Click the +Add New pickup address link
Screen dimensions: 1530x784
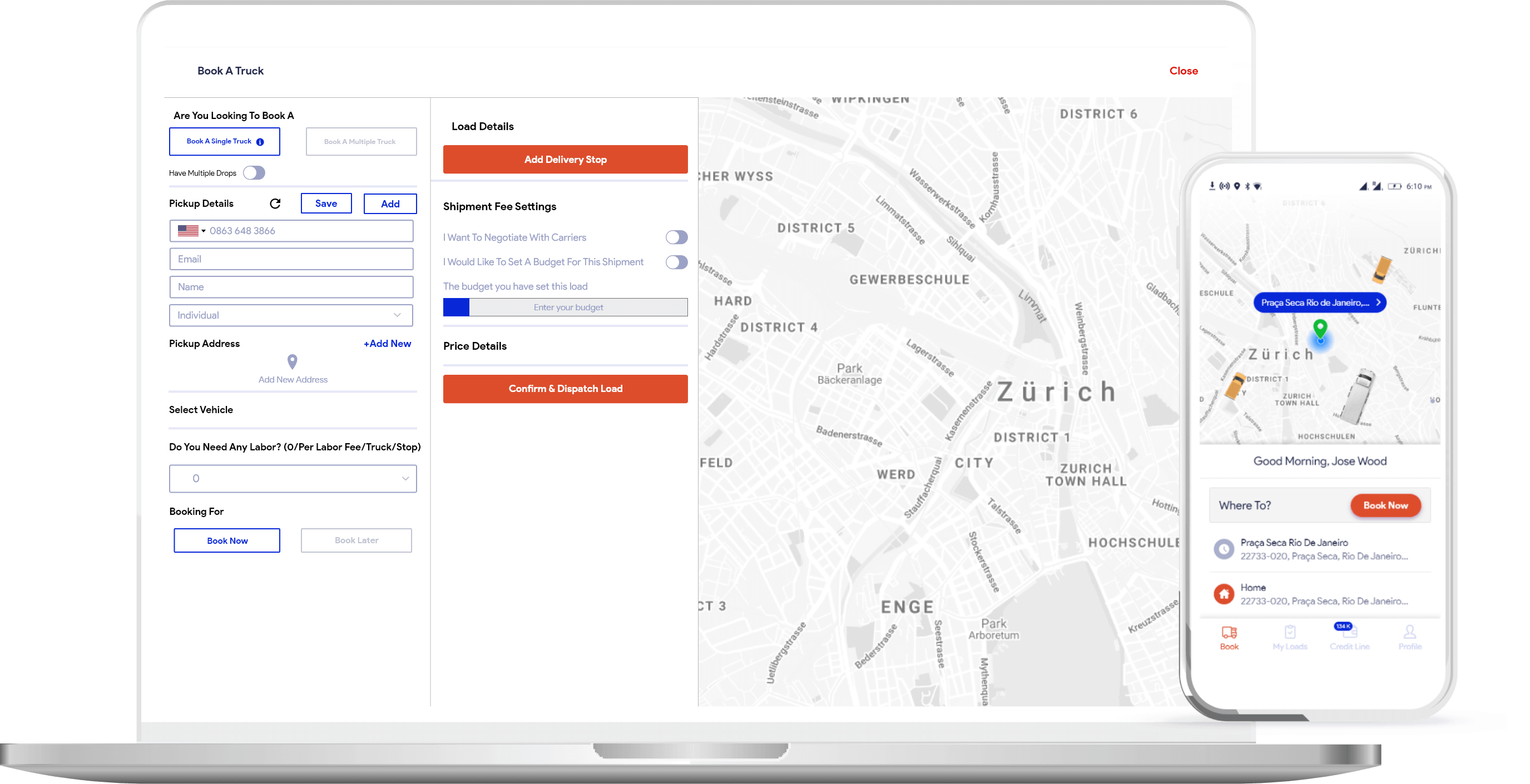[387, 343]
